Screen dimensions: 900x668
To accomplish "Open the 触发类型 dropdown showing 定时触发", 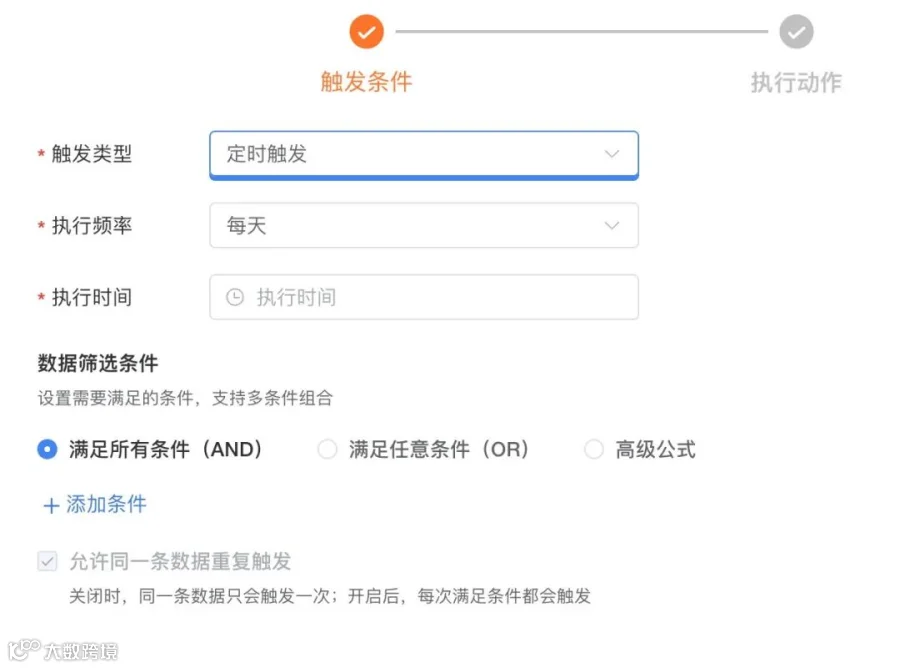I will tap(424, 154).
